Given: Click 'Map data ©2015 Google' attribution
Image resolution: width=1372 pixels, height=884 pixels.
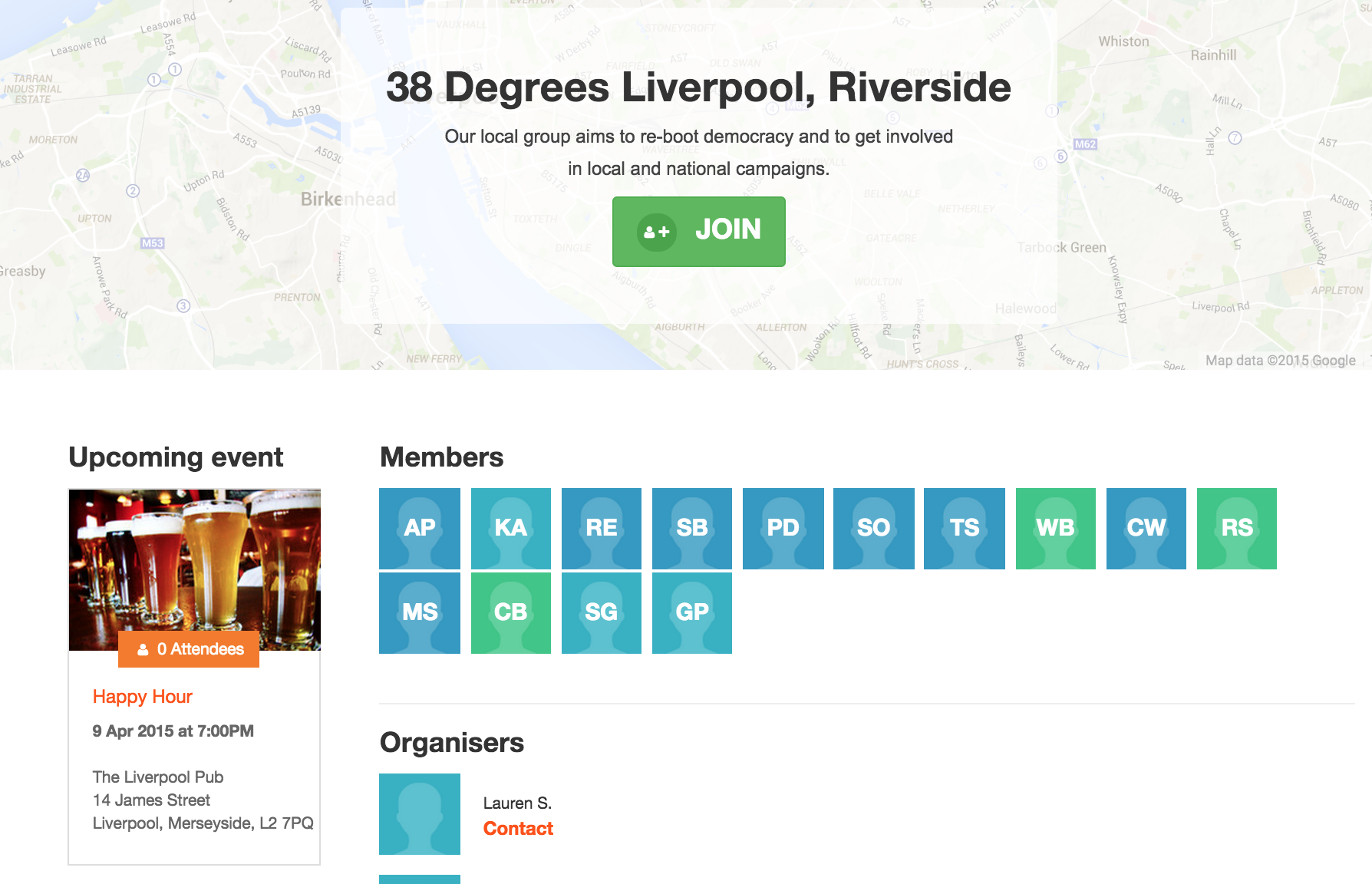Looking at the screenshot, I should click(x=1280, y=361).
